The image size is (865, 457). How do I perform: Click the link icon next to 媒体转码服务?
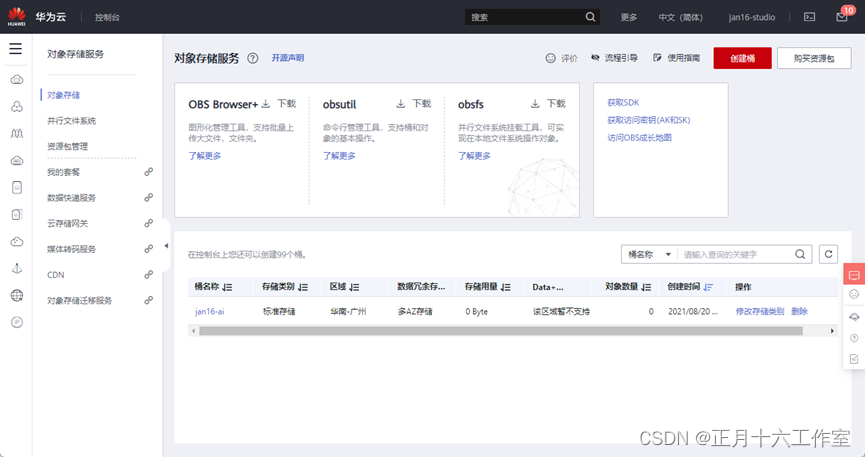point(148,249)
